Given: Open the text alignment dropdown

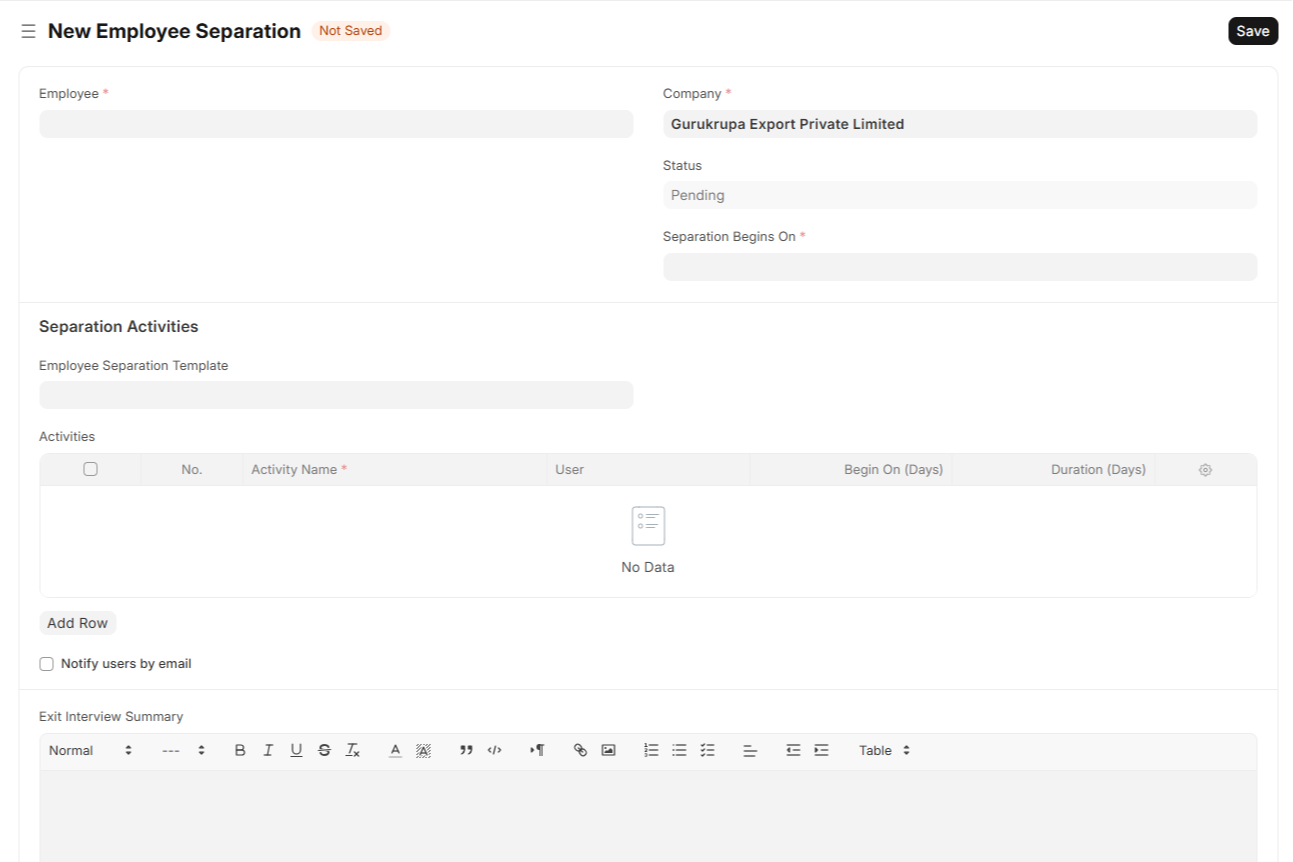Looking at the screenshot, I should [x=750, y=750].
